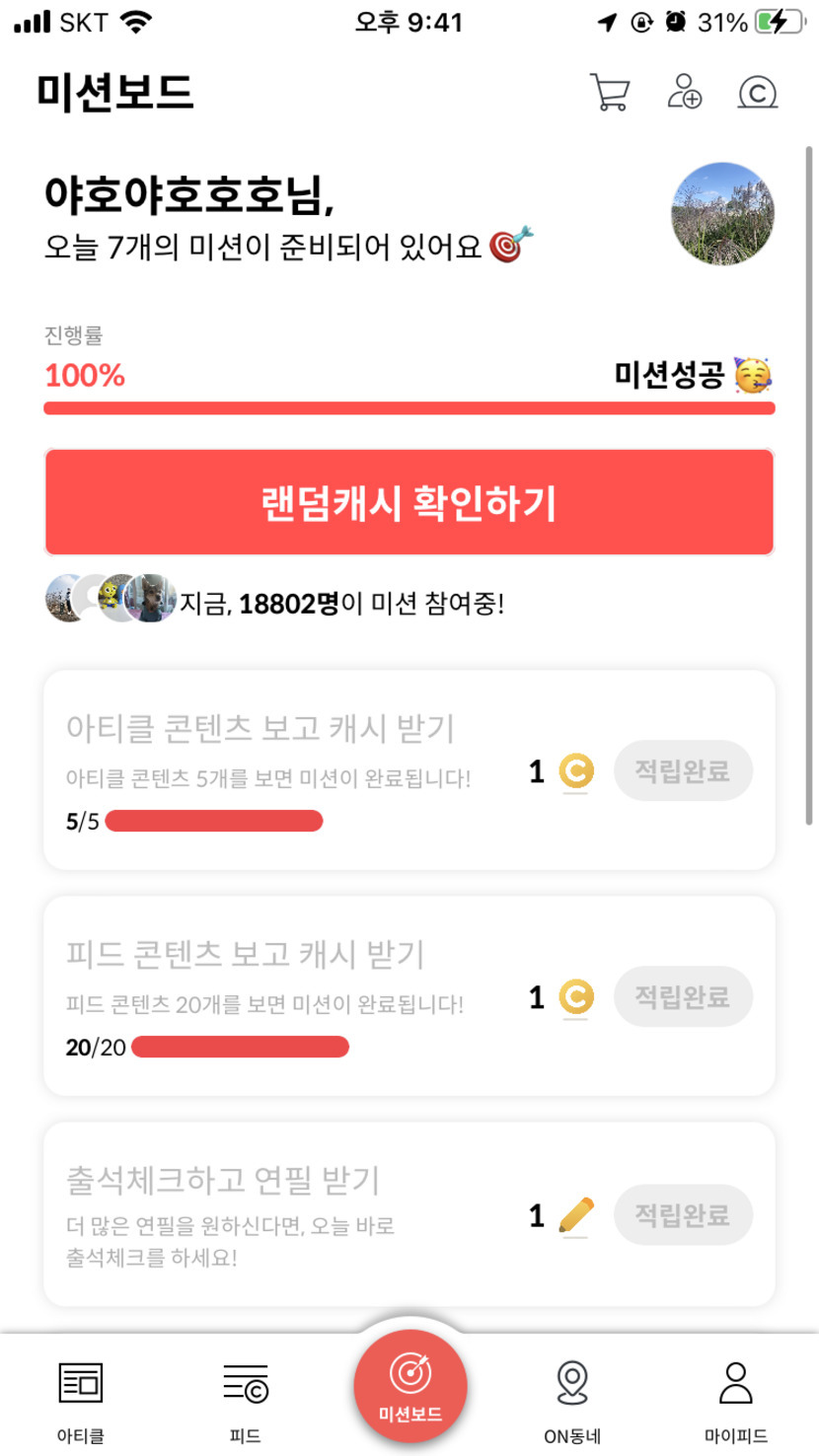The image size is (819, 1456).
Task: Open the 마이피드 tab
Action: tap(736, 1399)
